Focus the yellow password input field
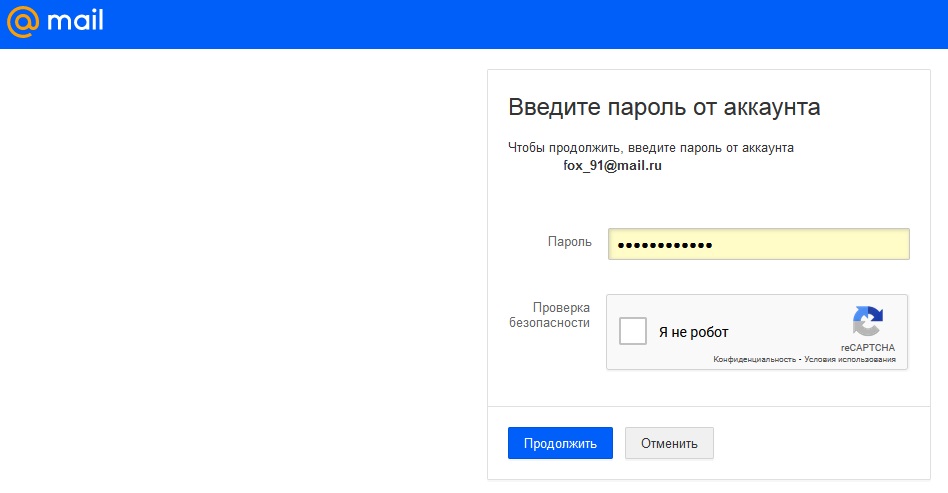948x493 pixels. 758,244
